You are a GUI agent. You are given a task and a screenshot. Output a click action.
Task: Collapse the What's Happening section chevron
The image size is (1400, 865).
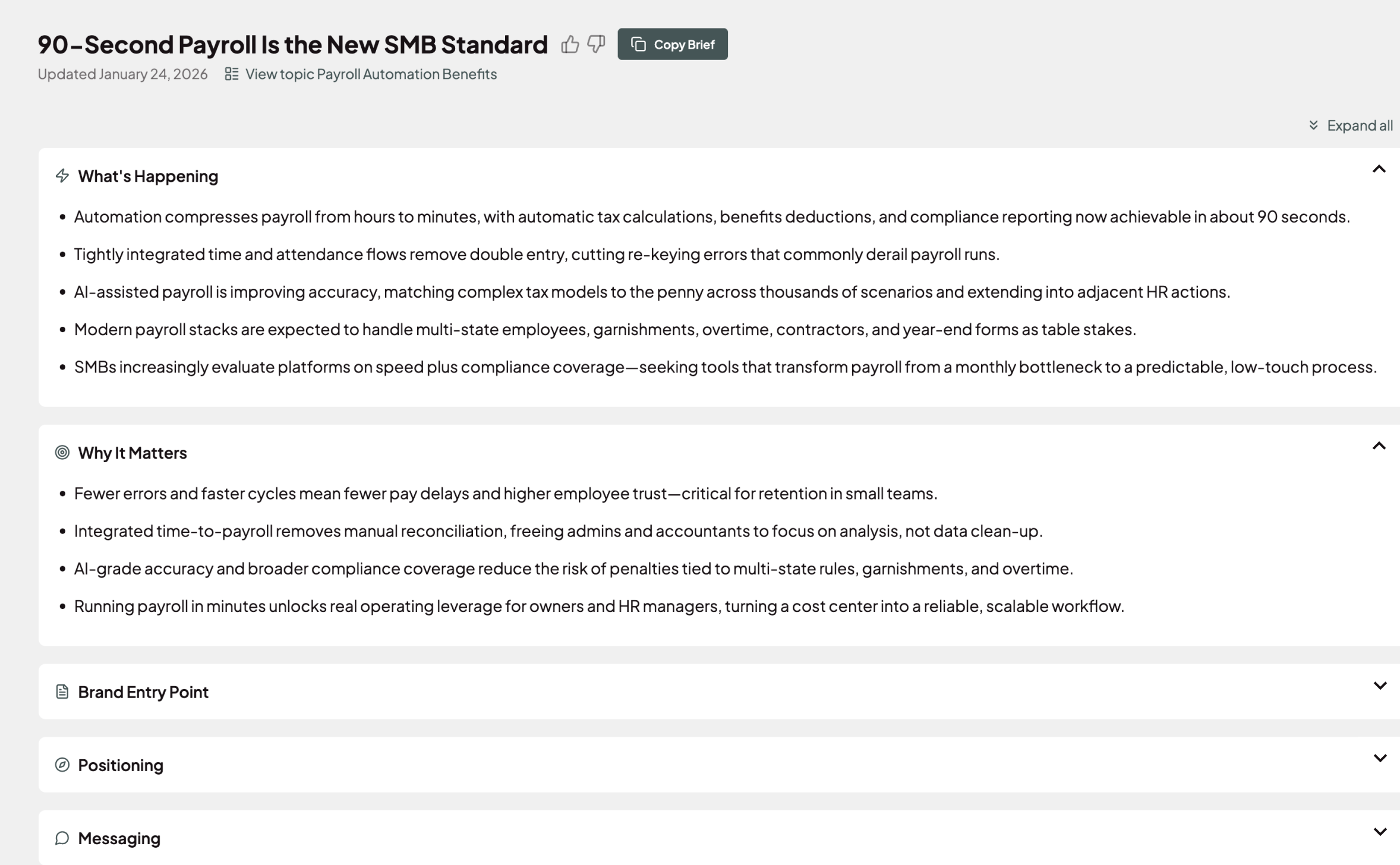pyautogui.click(x=1379, y=169)
